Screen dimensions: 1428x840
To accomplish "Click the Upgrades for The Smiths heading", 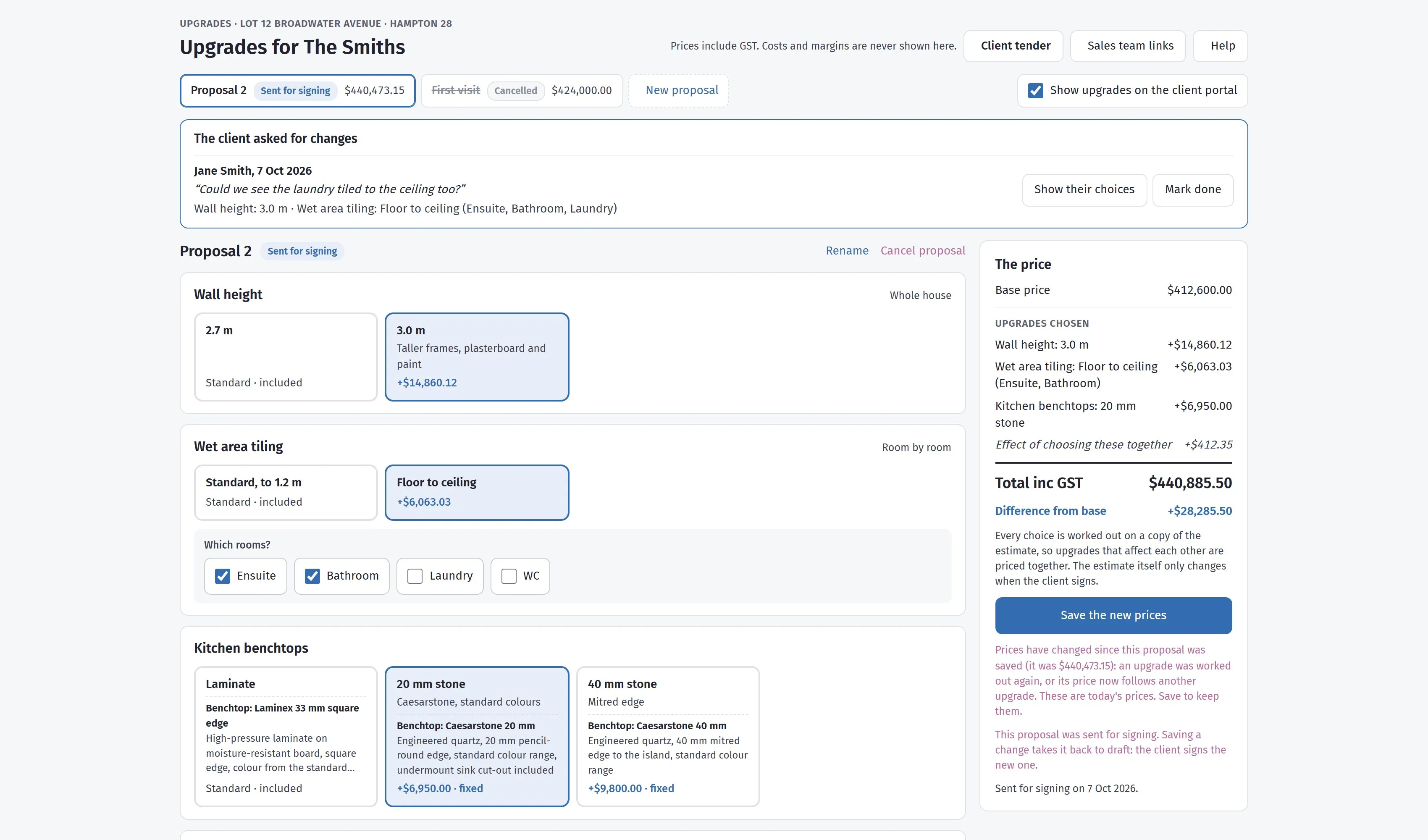I will coord(292,47).
